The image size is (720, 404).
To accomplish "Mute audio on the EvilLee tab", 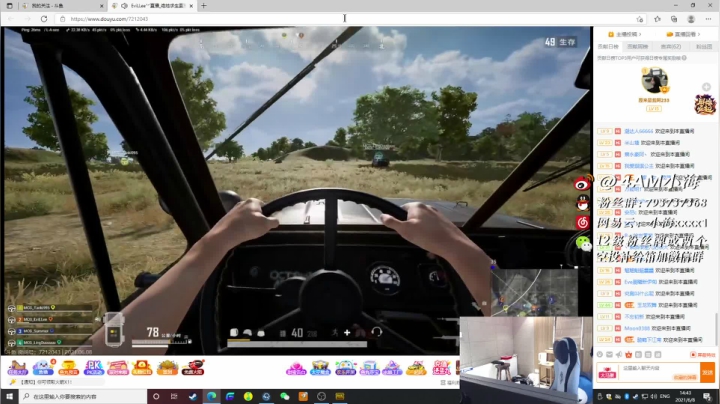I will pyautogui.click(x=124, y=6).
